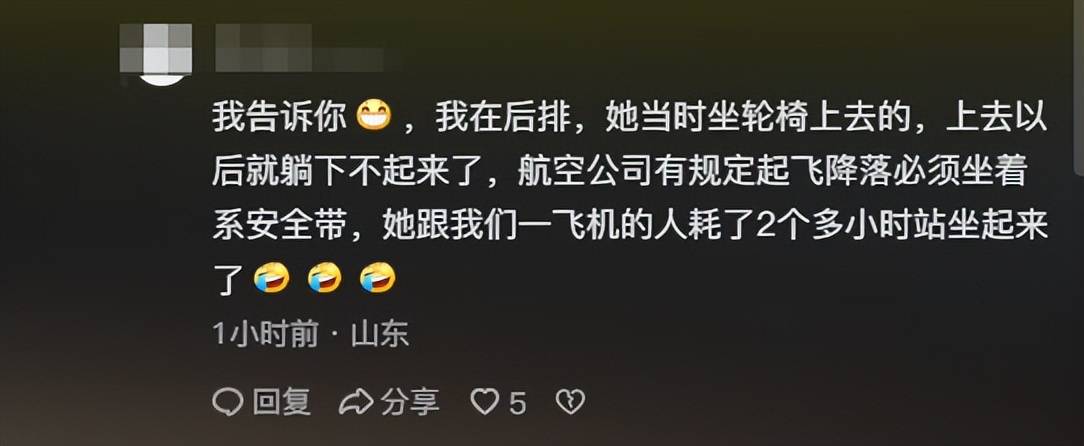This screenshot has height=446, width=1084.
Task: Click the reply speech bubble icon
Action: pyautogui.click(x=227, y=402)
